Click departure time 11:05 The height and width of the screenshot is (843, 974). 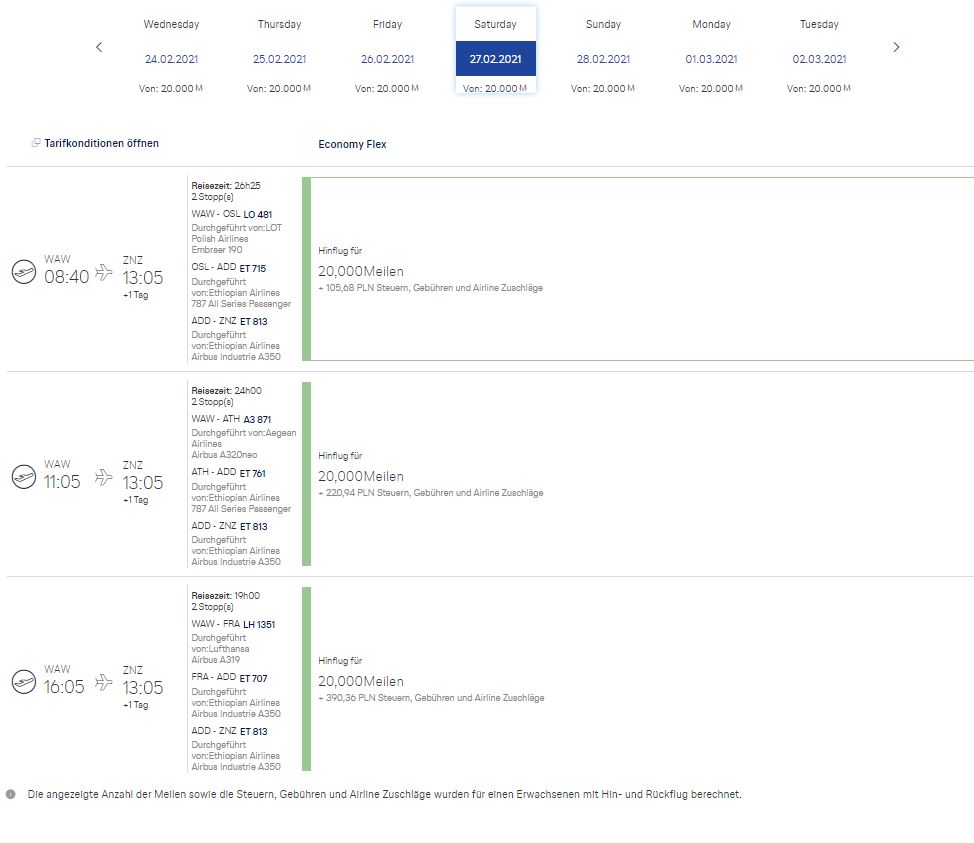pos(62,482)
